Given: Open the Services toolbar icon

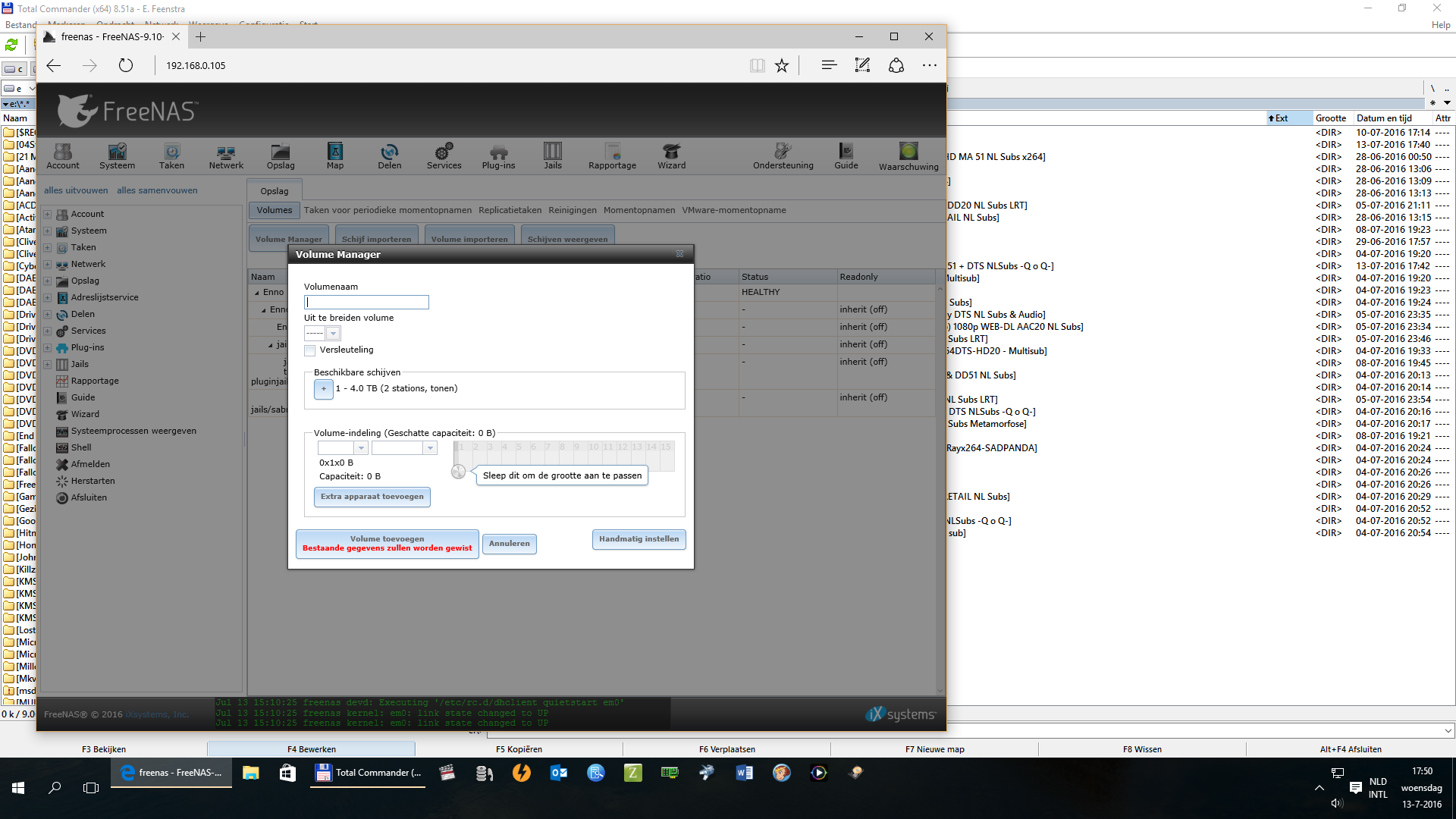Looking at the screenshot, I should [x=444, y=156].
